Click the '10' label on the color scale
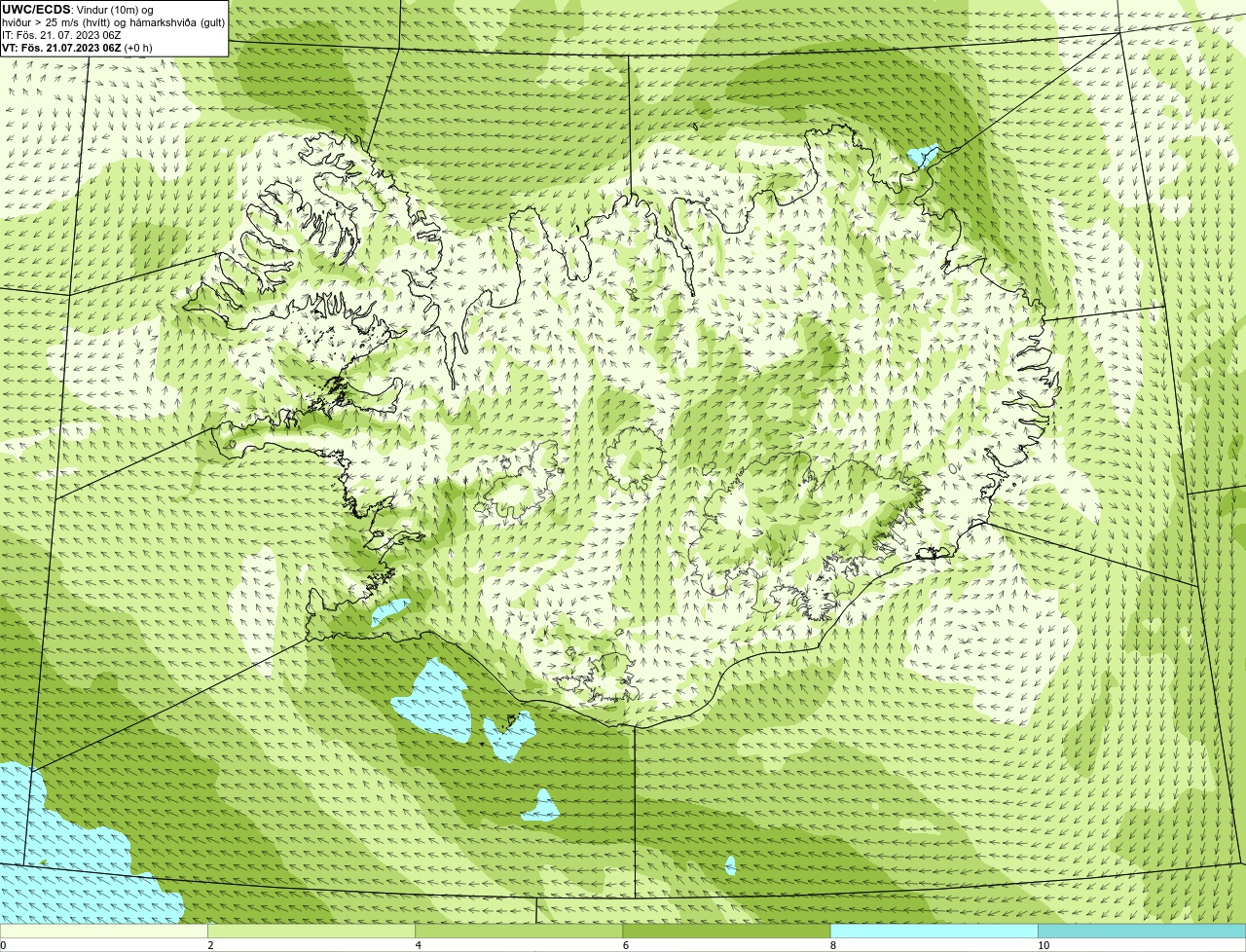 tap(1044, 945)
